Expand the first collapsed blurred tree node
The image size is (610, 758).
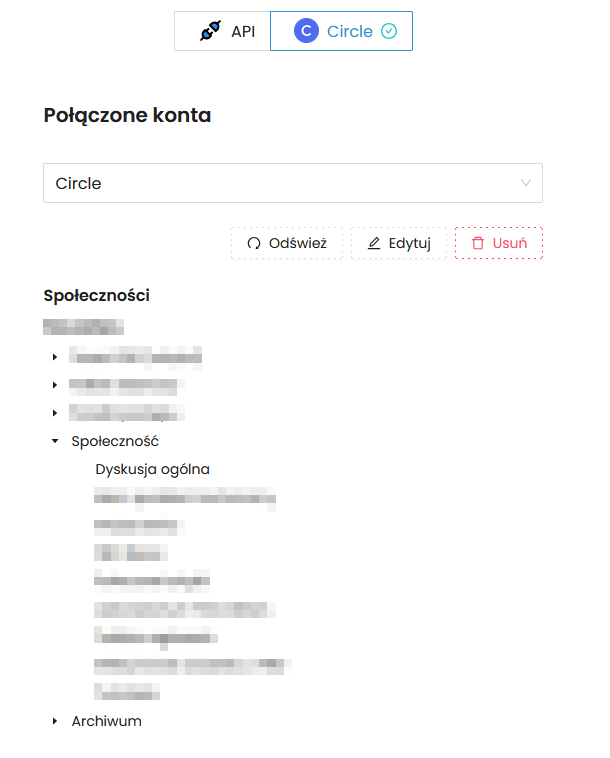(x=55, y=356)
